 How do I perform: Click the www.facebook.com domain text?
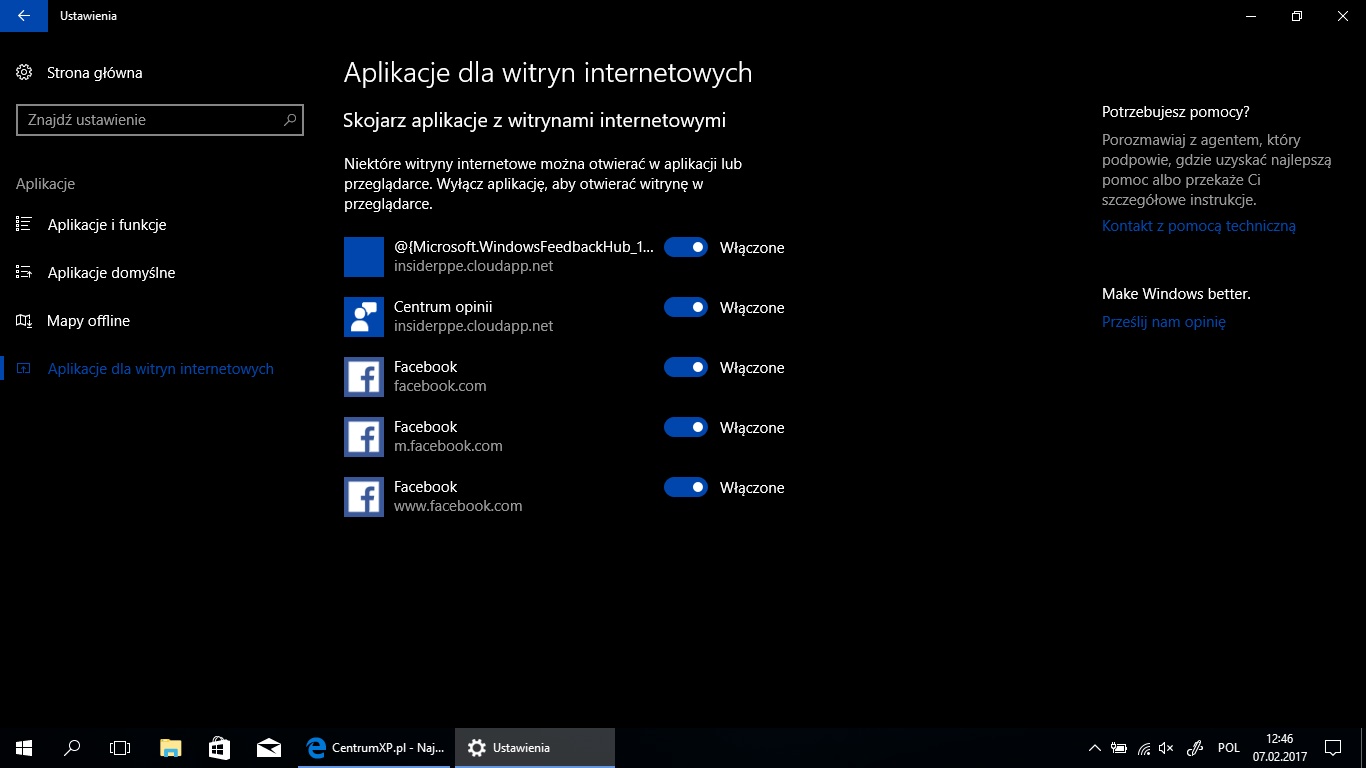pos(458,506)
